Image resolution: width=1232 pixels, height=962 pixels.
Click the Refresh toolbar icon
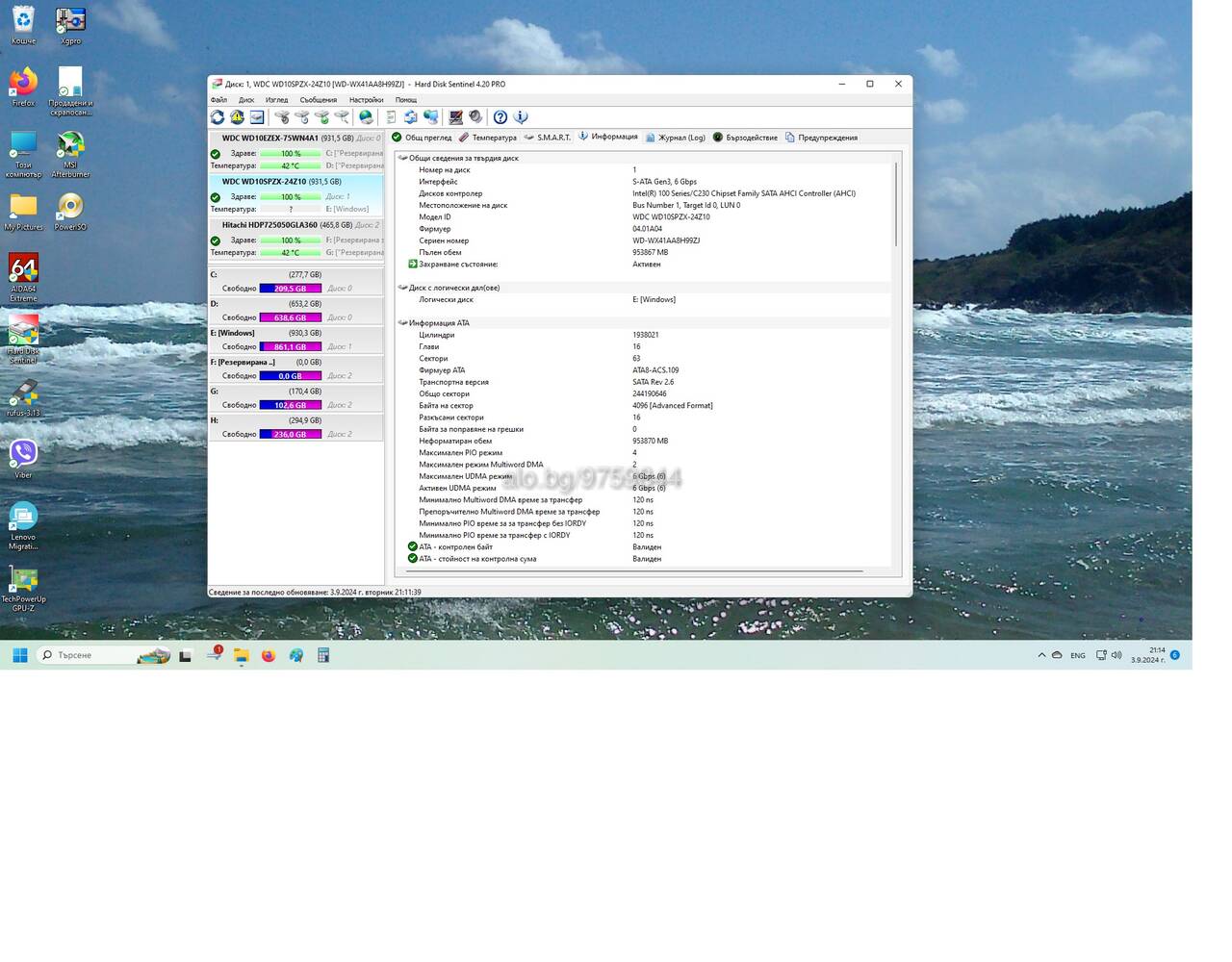(218, 117)
